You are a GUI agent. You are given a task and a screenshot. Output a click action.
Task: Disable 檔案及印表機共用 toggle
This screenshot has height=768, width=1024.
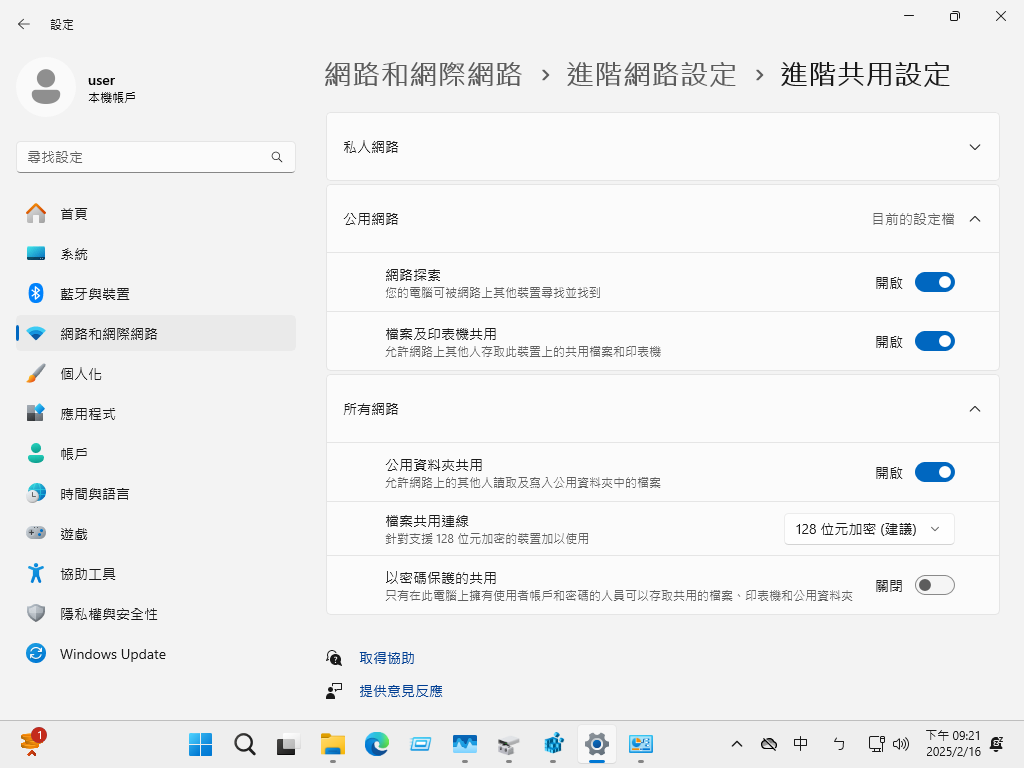coord(934,341)
